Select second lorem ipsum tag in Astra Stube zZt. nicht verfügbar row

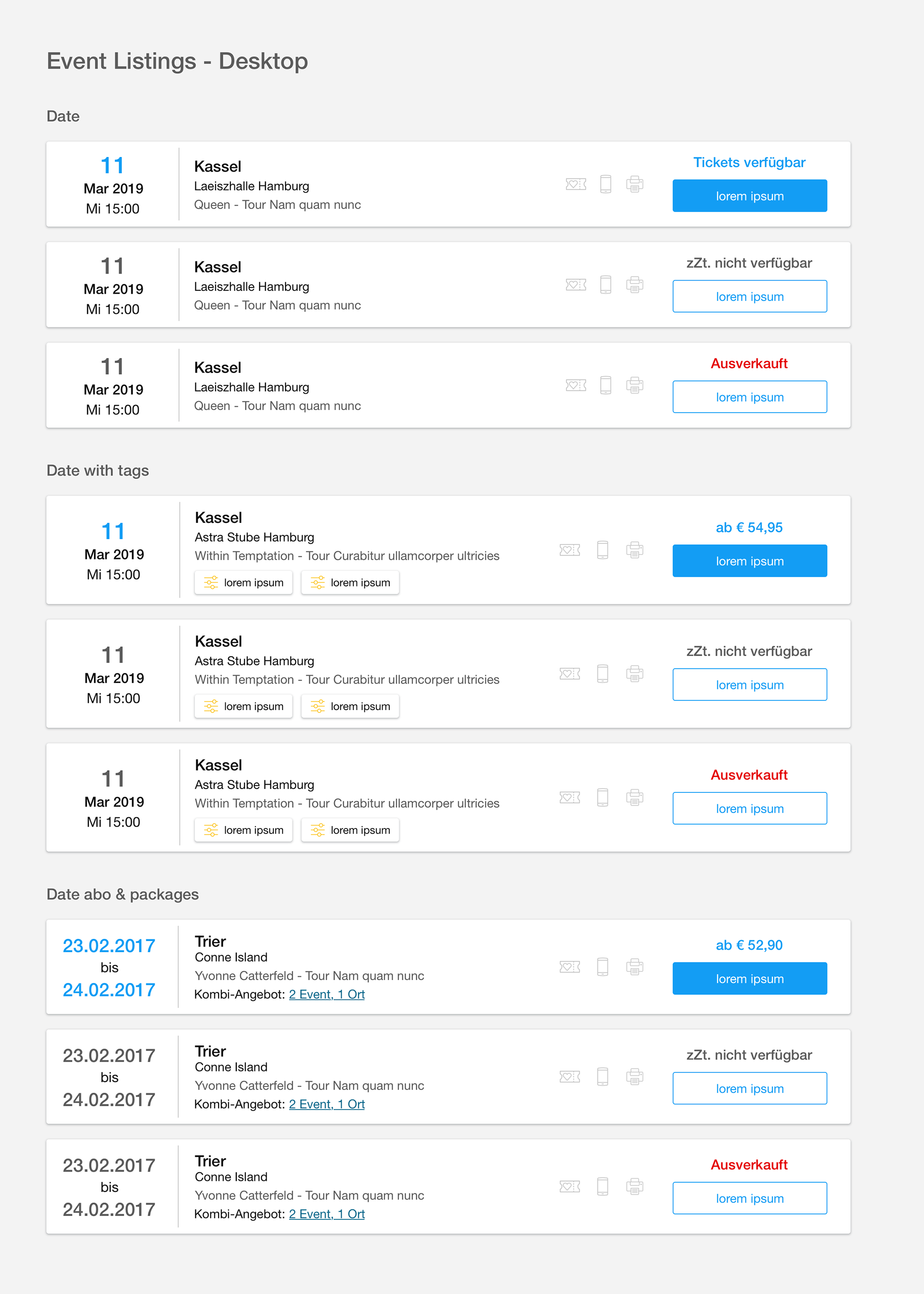pos(350,707)
